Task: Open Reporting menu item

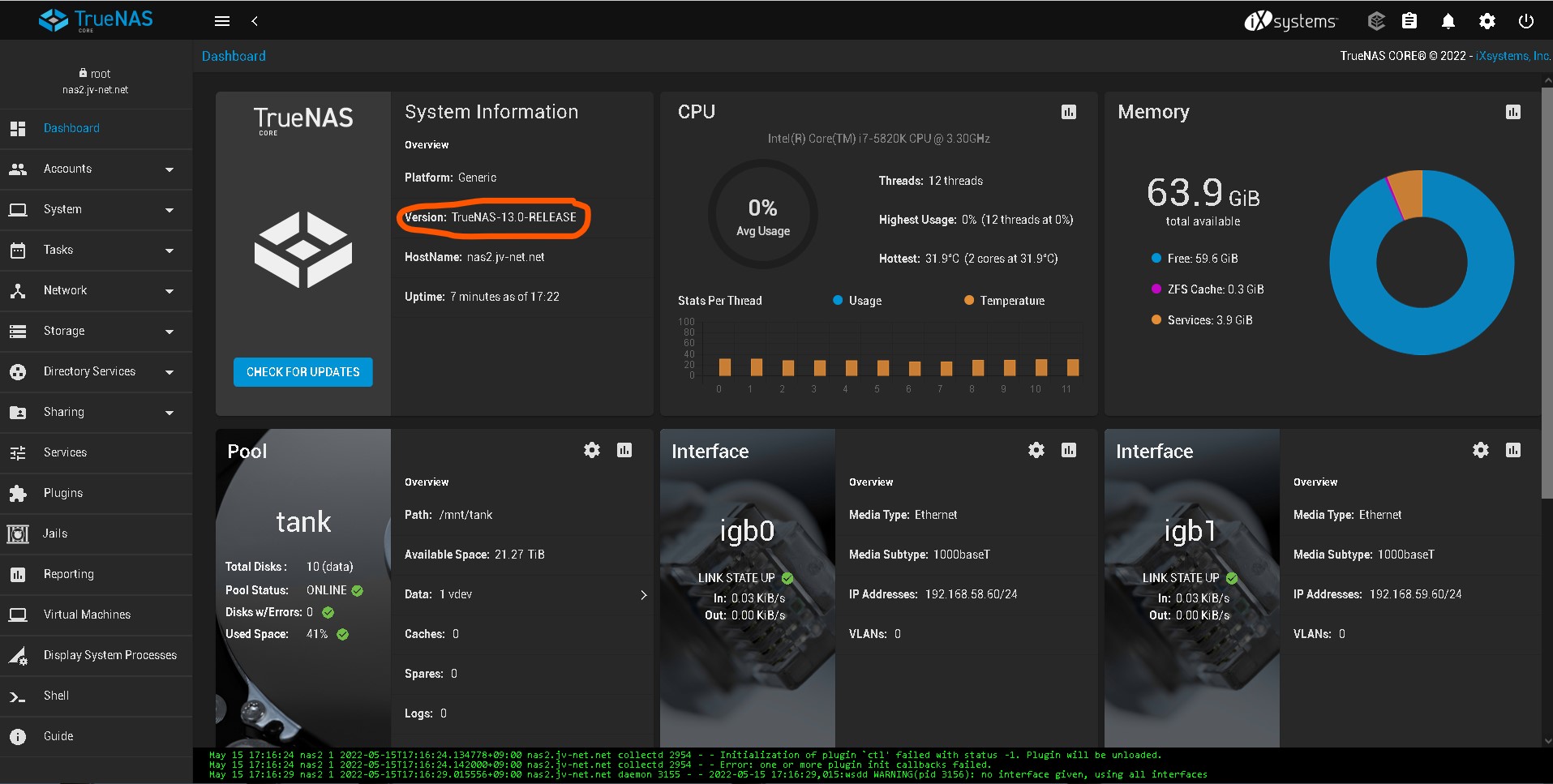Action: 96,574
